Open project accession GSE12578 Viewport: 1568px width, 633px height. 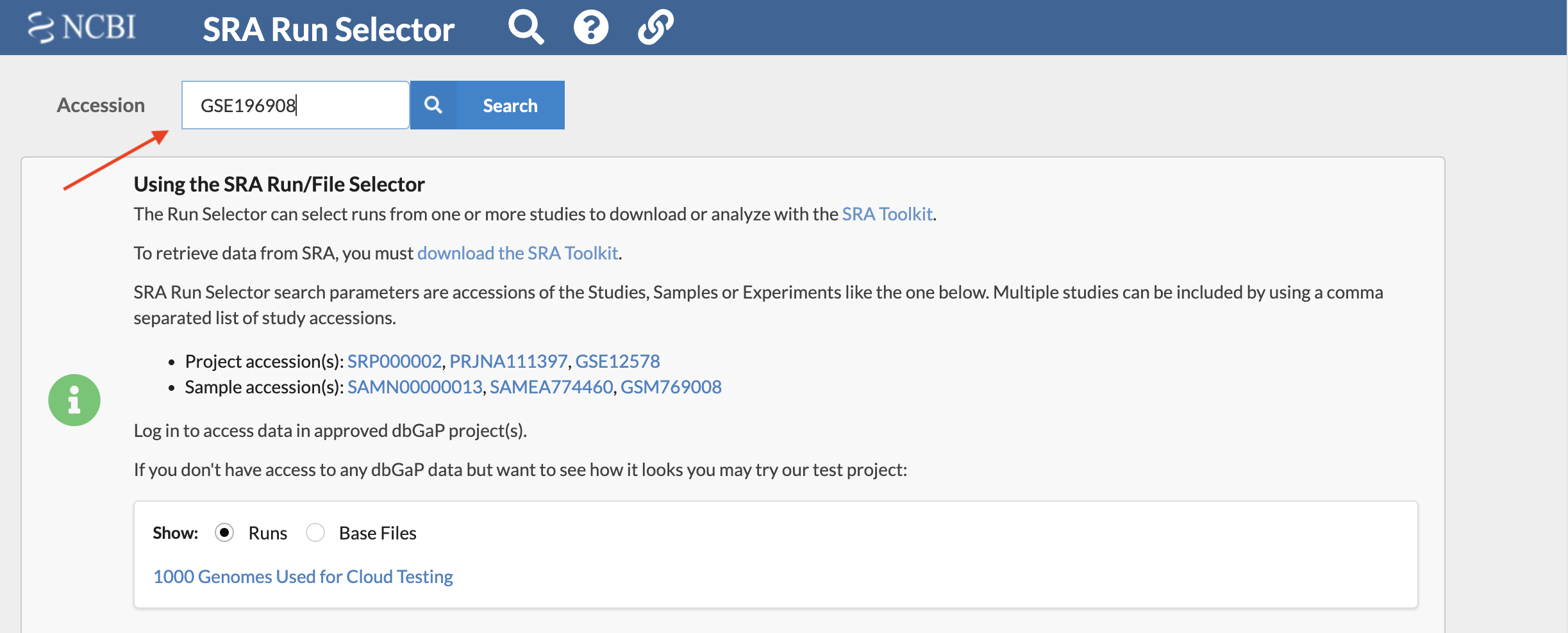617,361
